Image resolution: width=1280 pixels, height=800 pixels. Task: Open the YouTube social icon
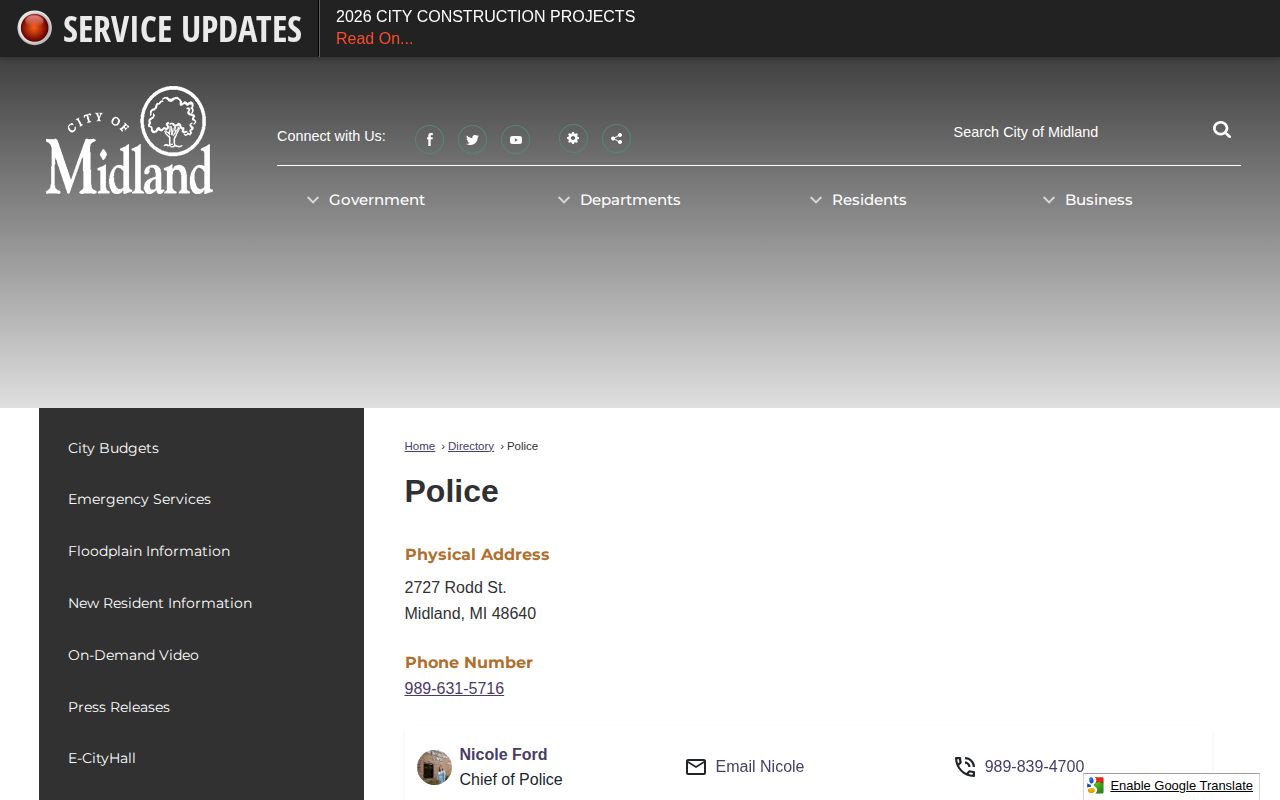coord(515,139)
